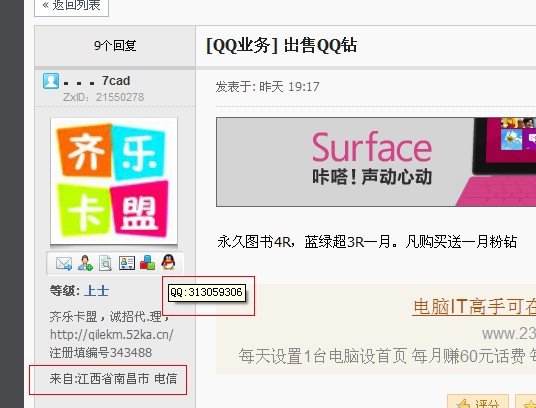This screenshot has height=408, width=536.
Task: Click the add friend icon
Action: click(x=85, y=263)
